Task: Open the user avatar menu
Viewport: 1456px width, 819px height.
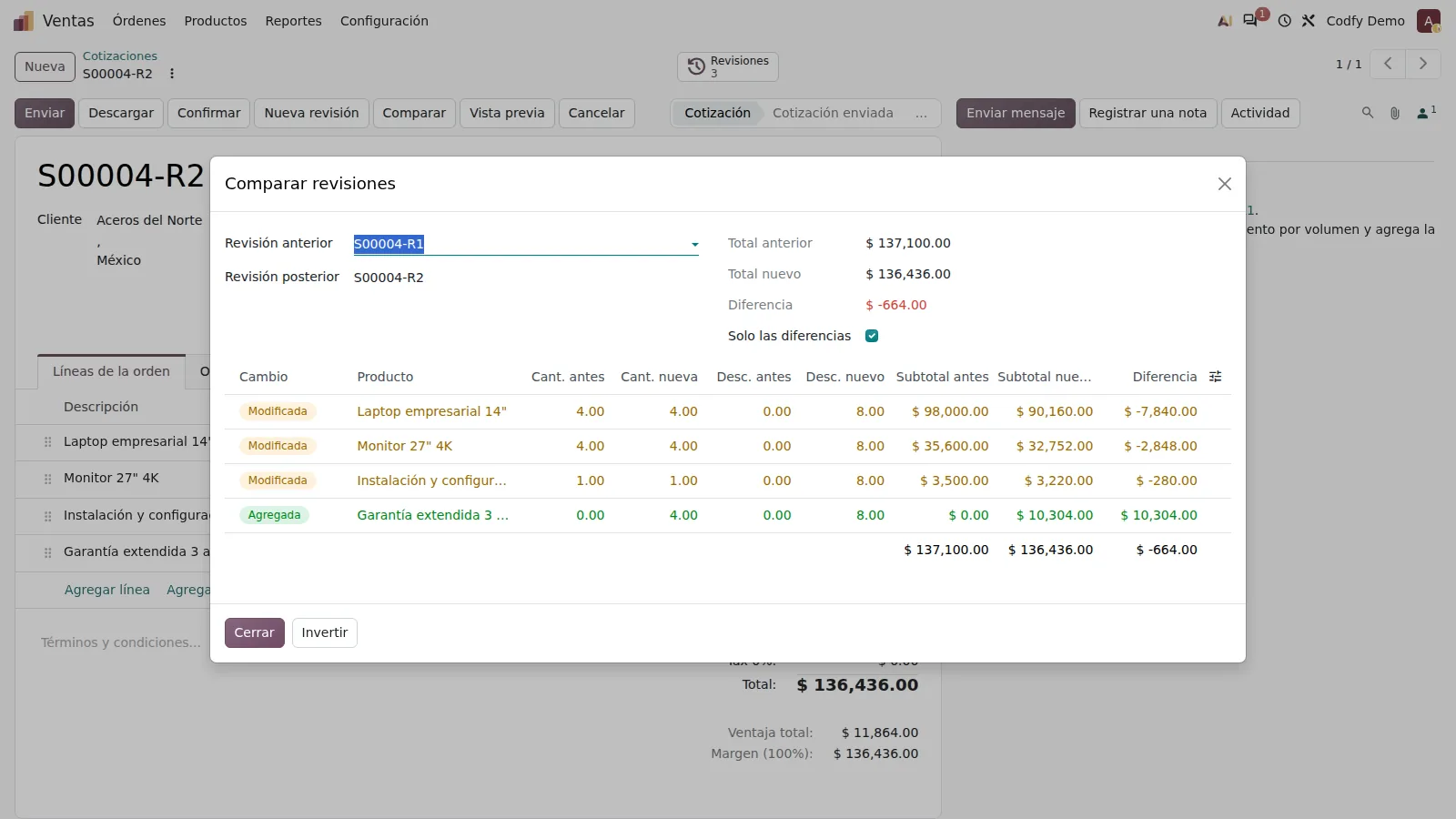Action: point(1428,21)
